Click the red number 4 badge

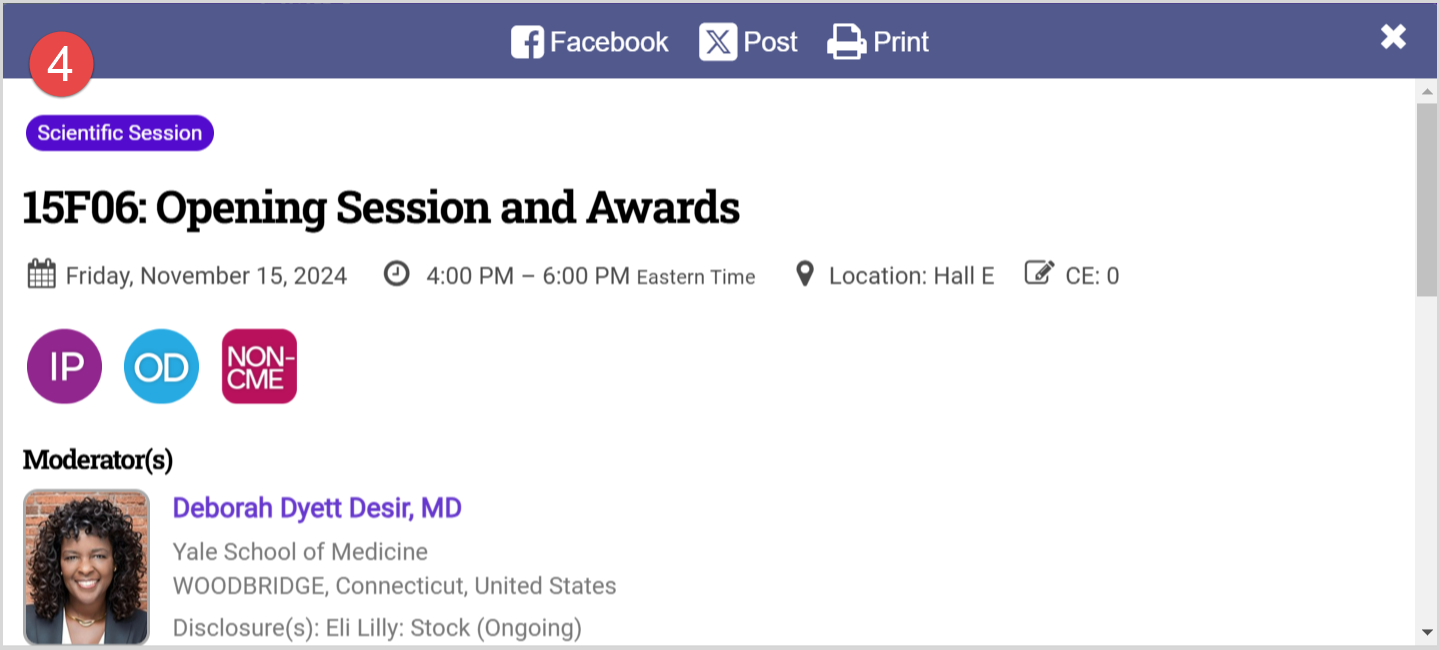point(60,65)
